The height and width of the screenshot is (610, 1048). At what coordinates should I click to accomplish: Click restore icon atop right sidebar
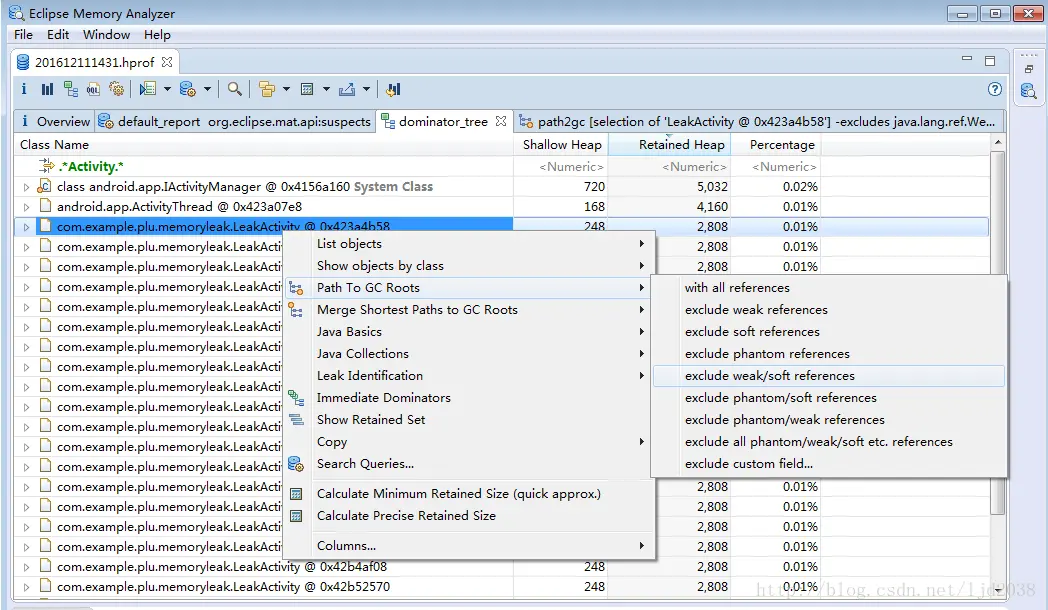1029,69
